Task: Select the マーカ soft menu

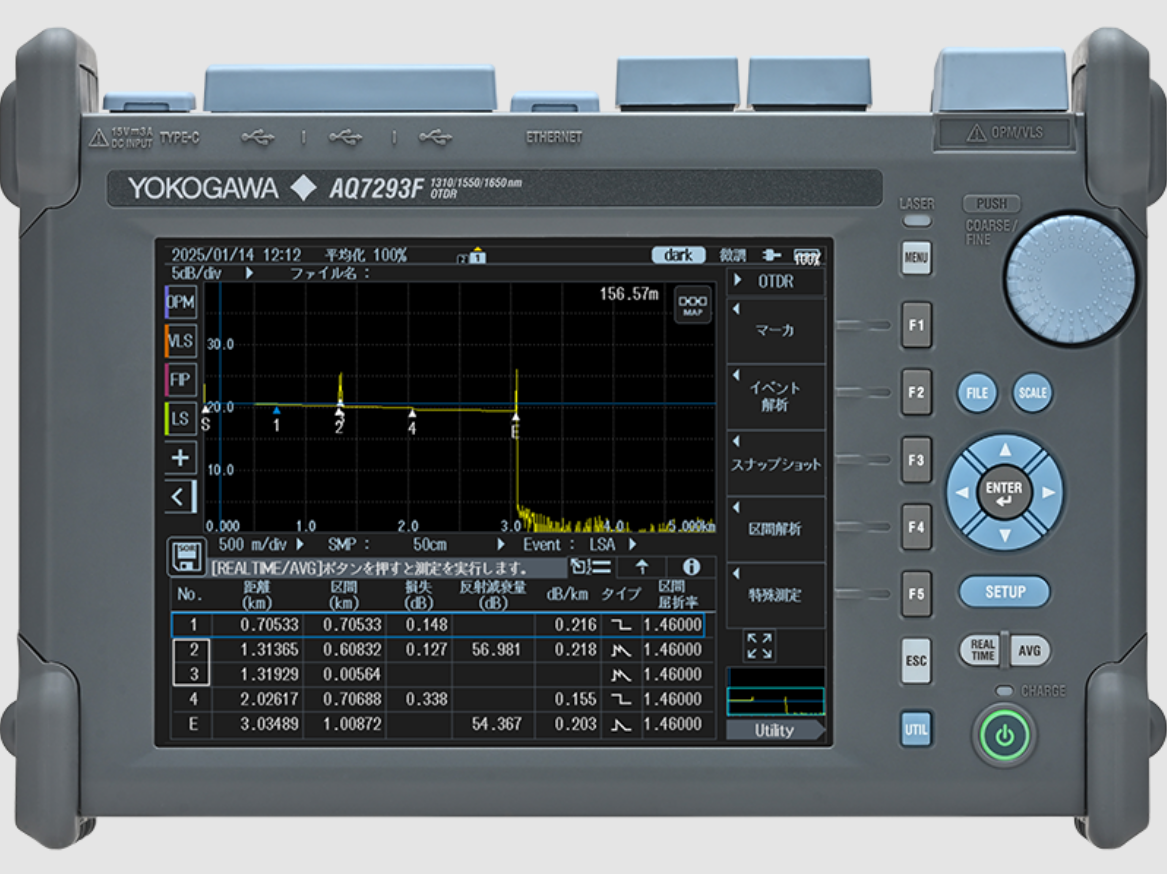Action: [776, 331]
